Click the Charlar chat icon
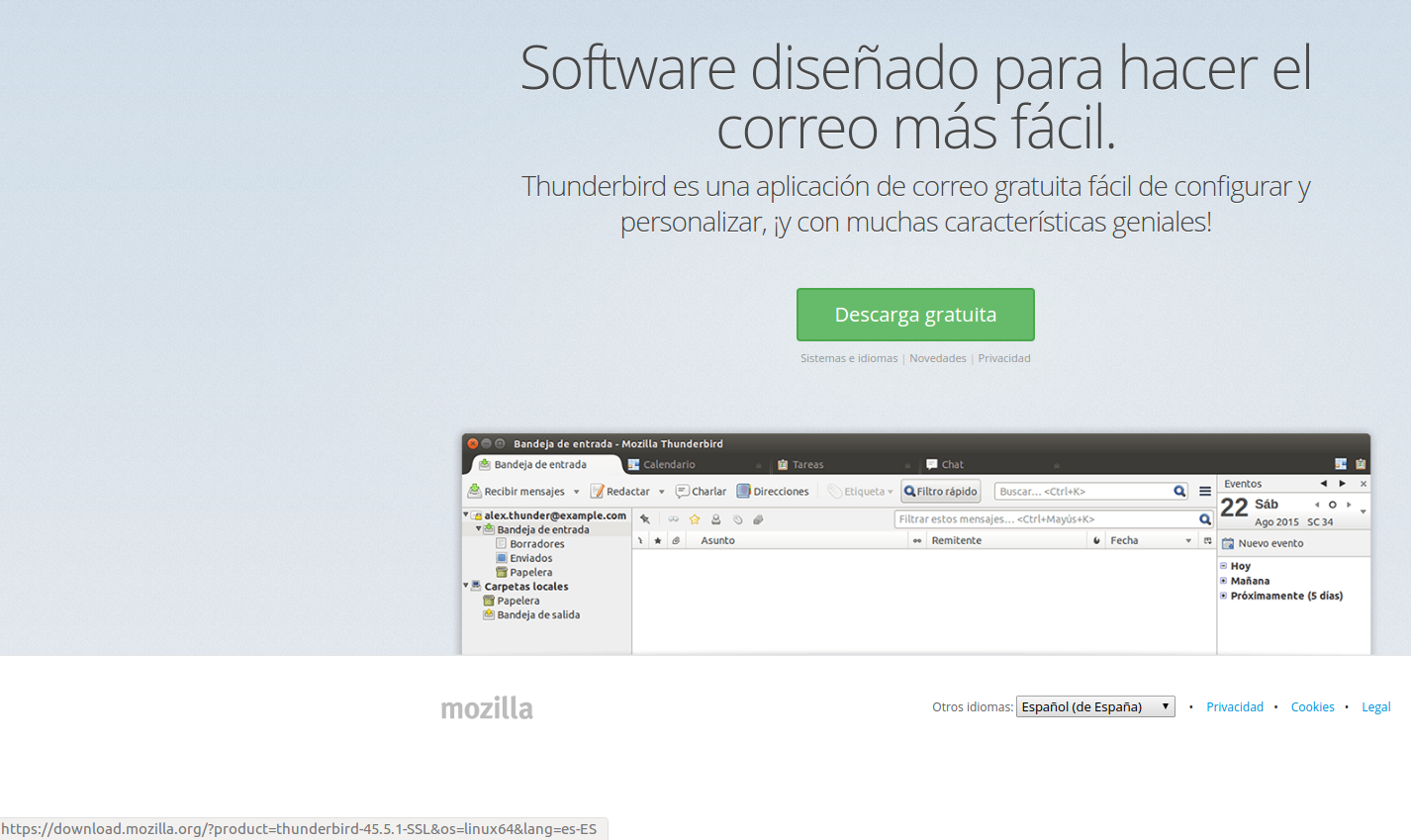The image size is (1411, 840). [x=683, y=491]
